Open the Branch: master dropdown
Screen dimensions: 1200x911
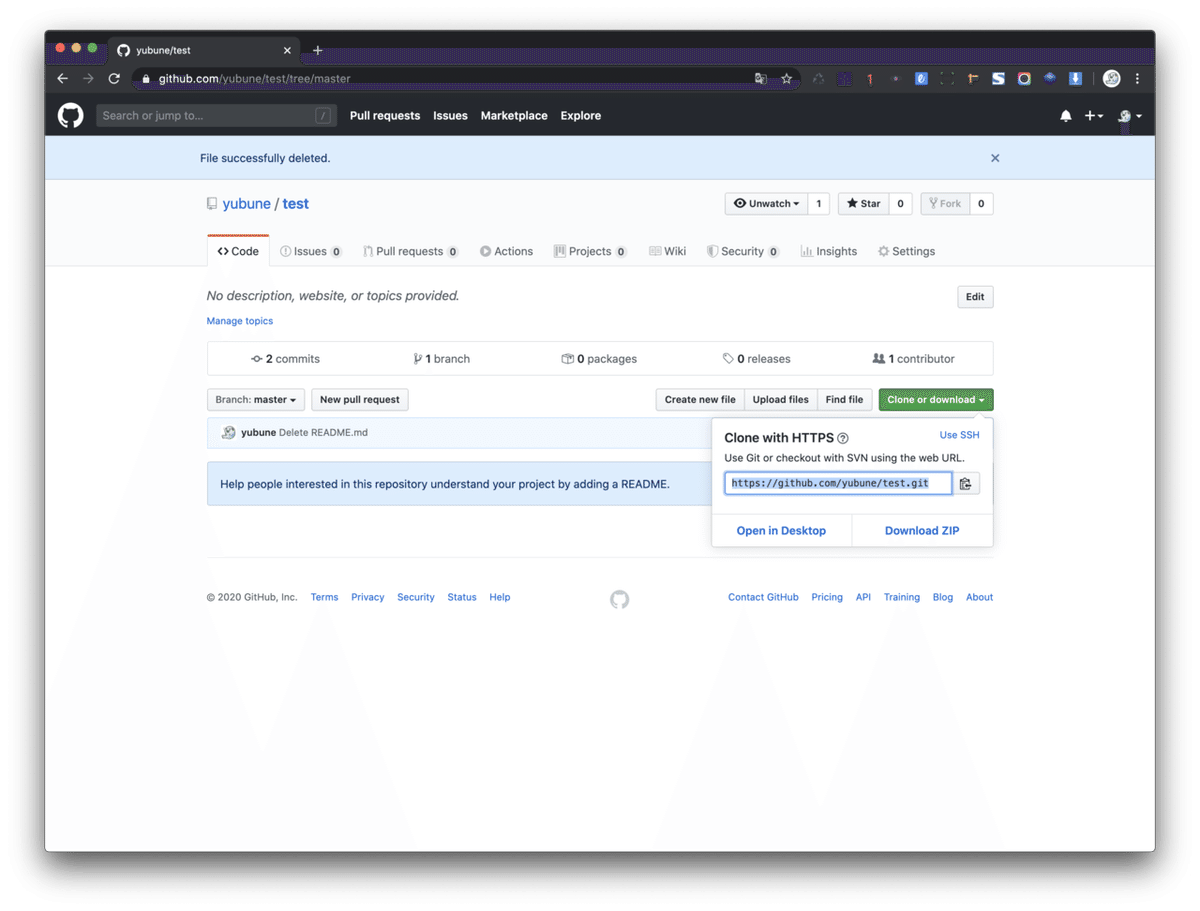(256, 400)
